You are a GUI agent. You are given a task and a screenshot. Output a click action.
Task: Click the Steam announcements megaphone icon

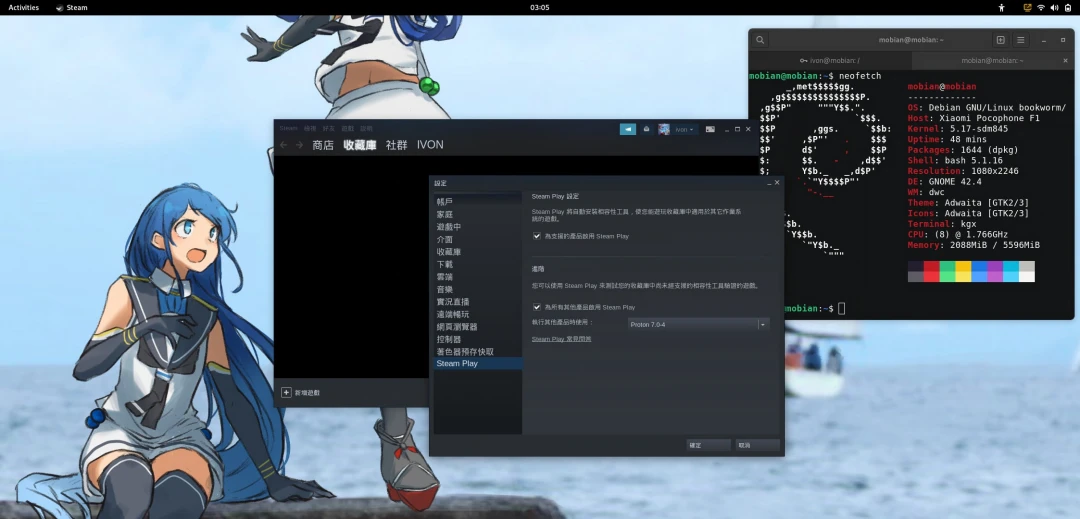pos(627,129)
